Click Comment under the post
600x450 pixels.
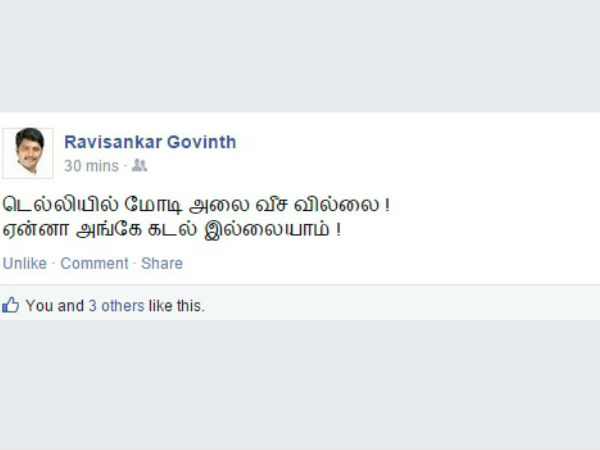(x=95, y=263)
